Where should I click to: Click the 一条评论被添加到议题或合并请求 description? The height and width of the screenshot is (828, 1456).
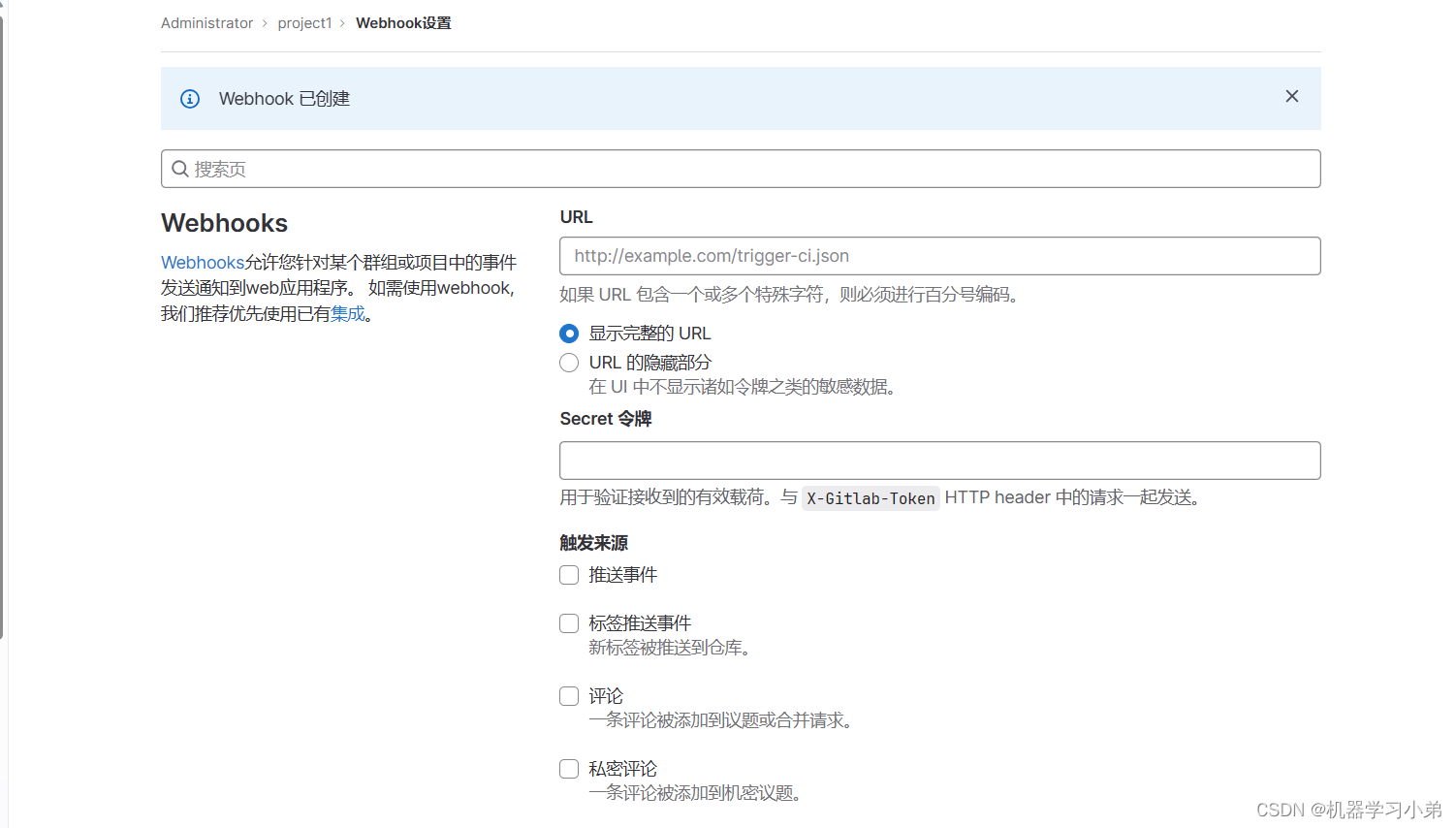(720, 720)
